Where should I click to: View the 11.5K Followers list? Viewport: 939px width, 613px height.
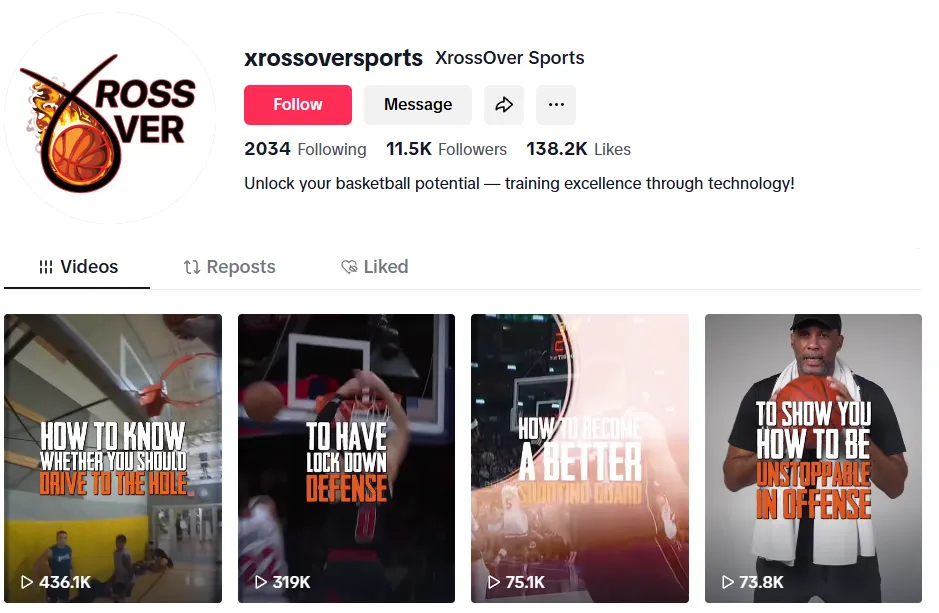tap(446, 149)
